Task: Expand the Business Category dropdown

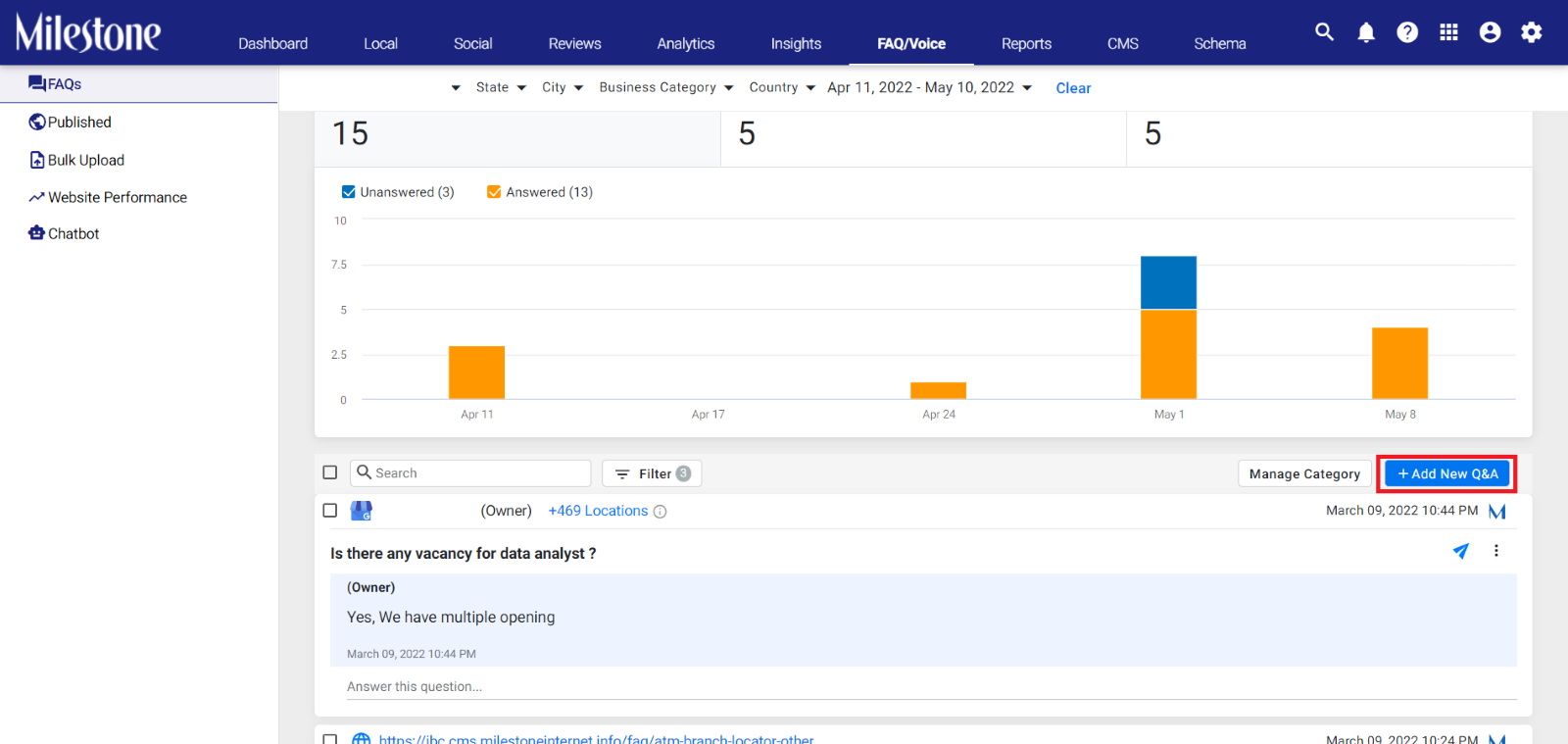Action: tap(666, 87)
